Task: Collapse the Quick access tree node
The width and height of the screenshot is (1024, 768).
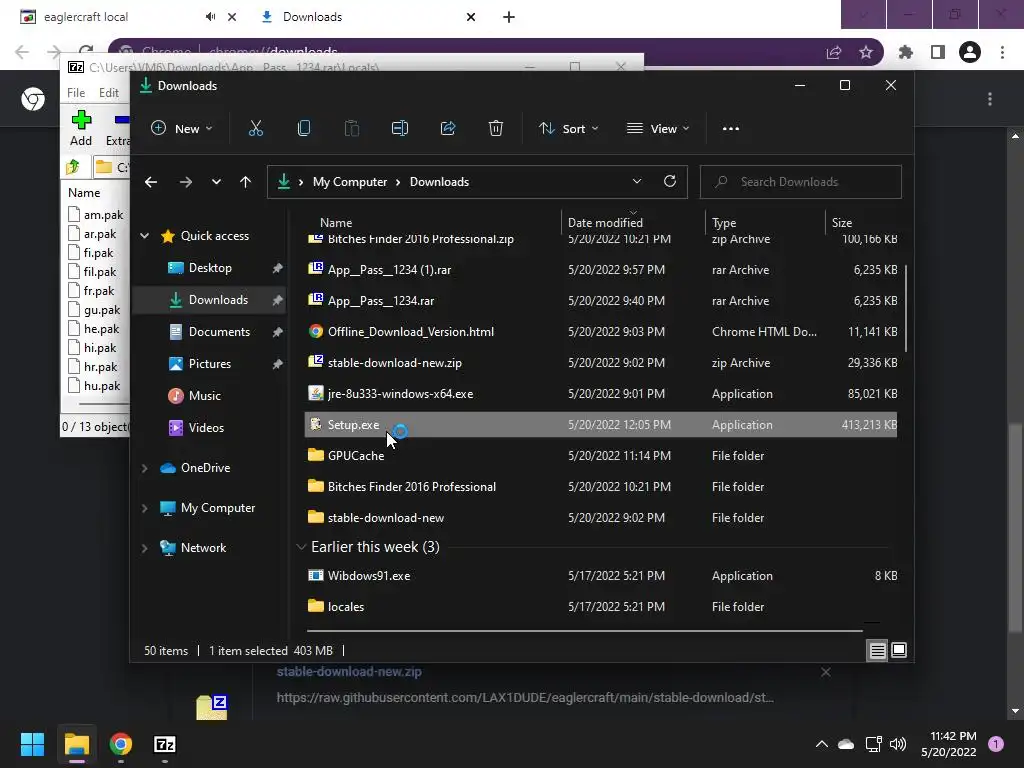Action: coord(145,236)
